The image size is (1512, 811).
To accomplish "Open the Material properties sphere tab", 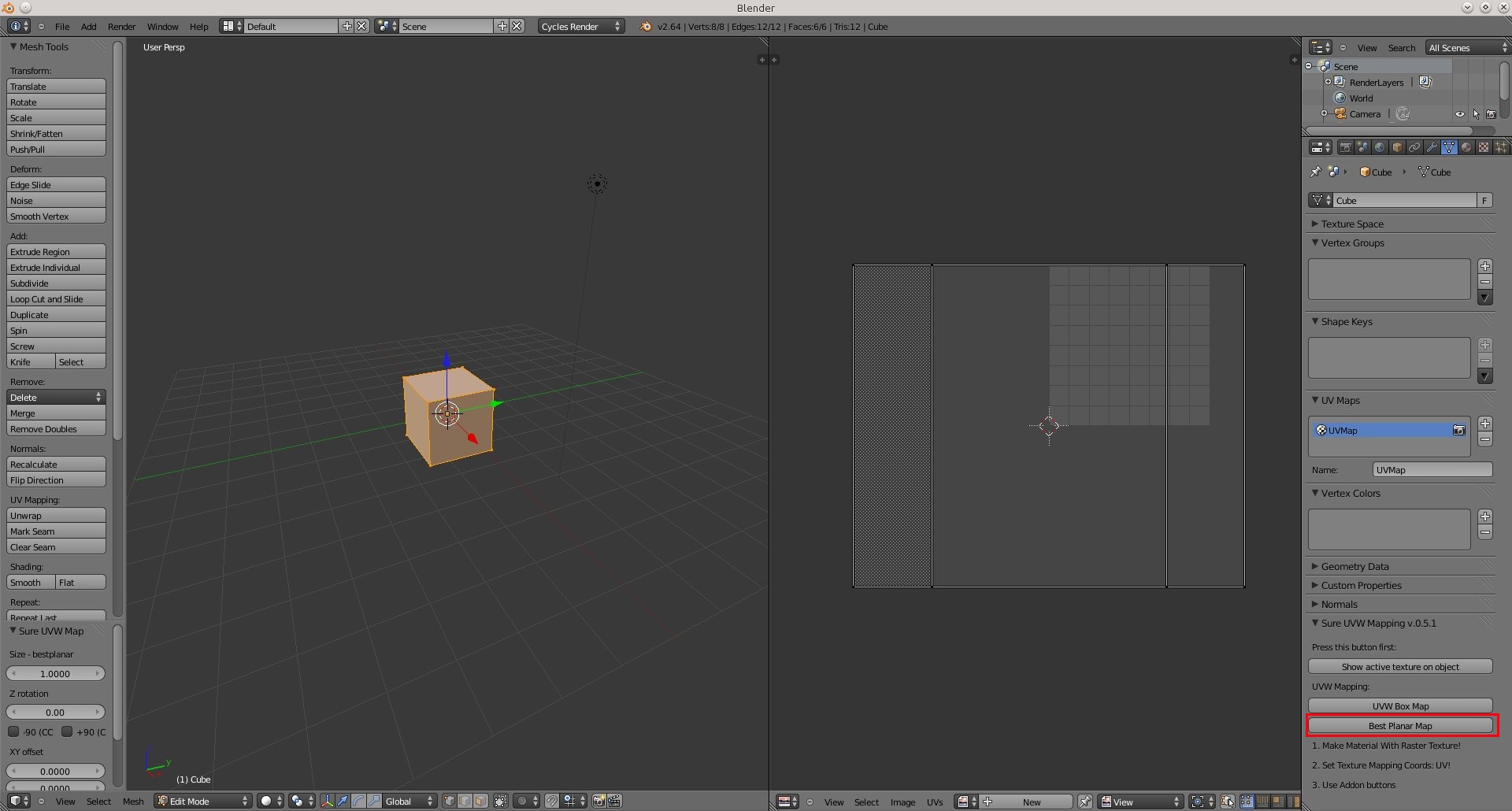I will coord(1466,147).
